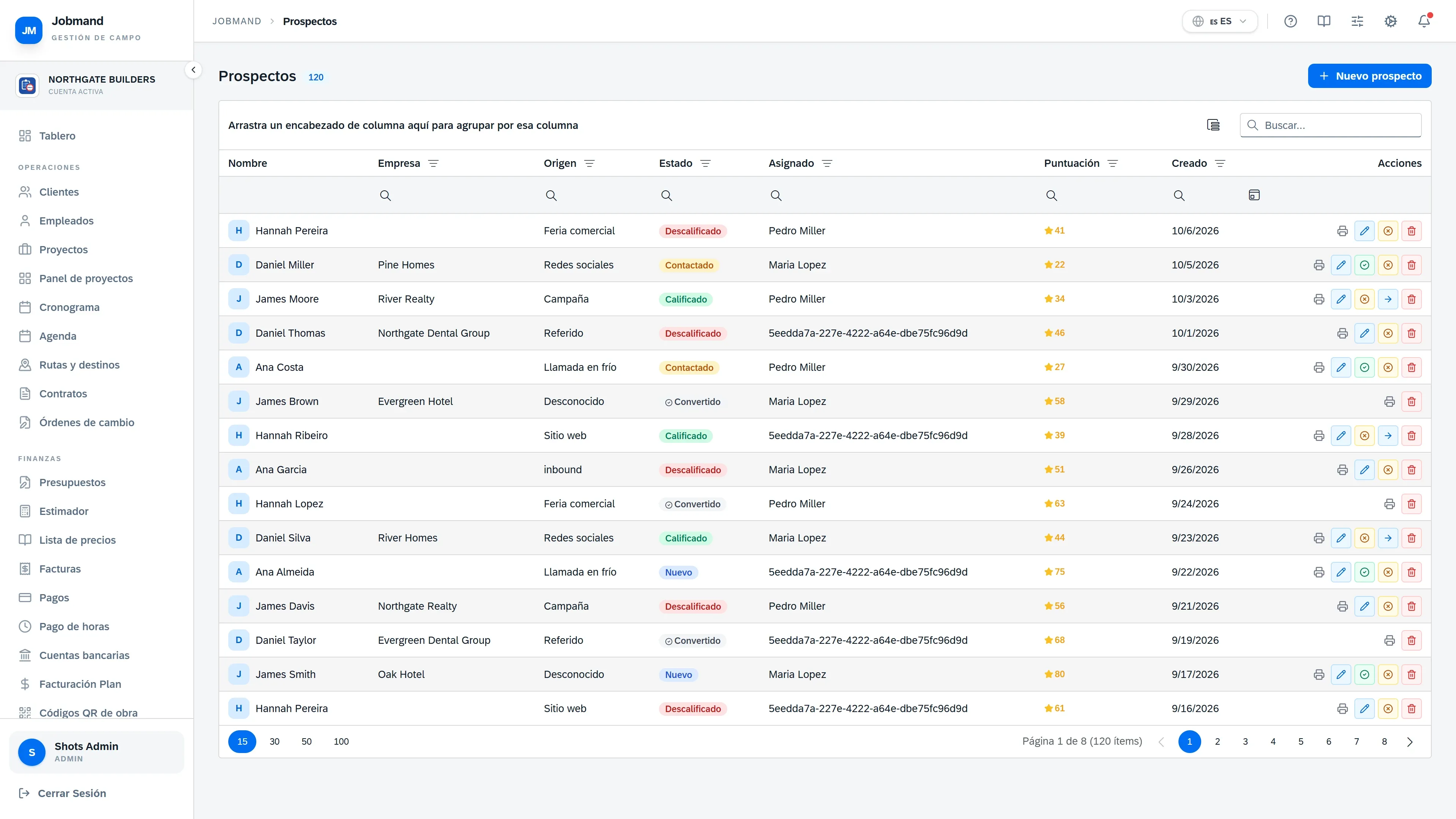Open the help question mark icon

coord(1290,22)
